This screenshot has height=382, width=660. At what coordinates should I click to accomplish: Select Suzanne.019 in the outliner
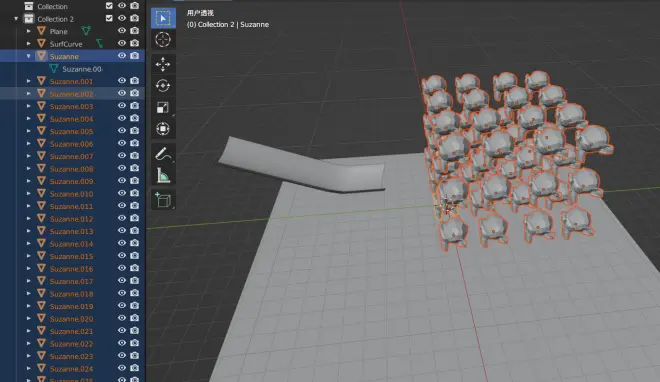tap(71, 306)
